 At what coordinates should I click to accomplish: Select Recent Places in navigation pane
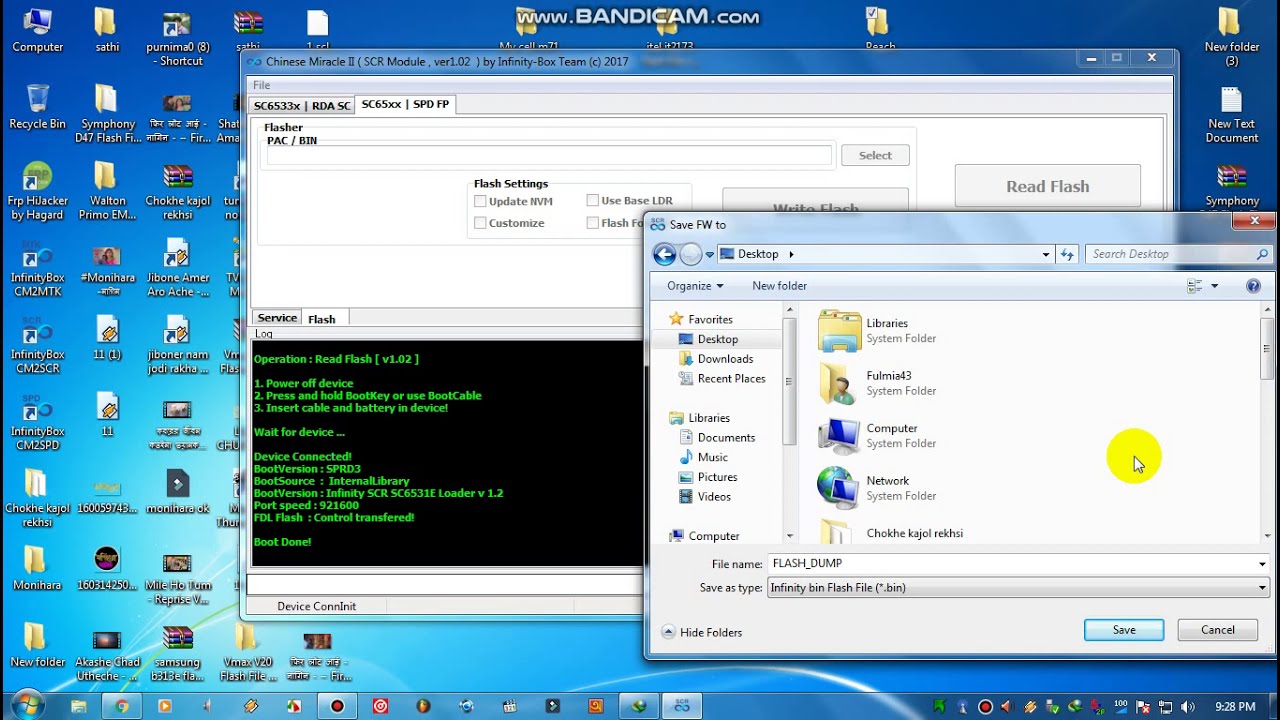731,379
